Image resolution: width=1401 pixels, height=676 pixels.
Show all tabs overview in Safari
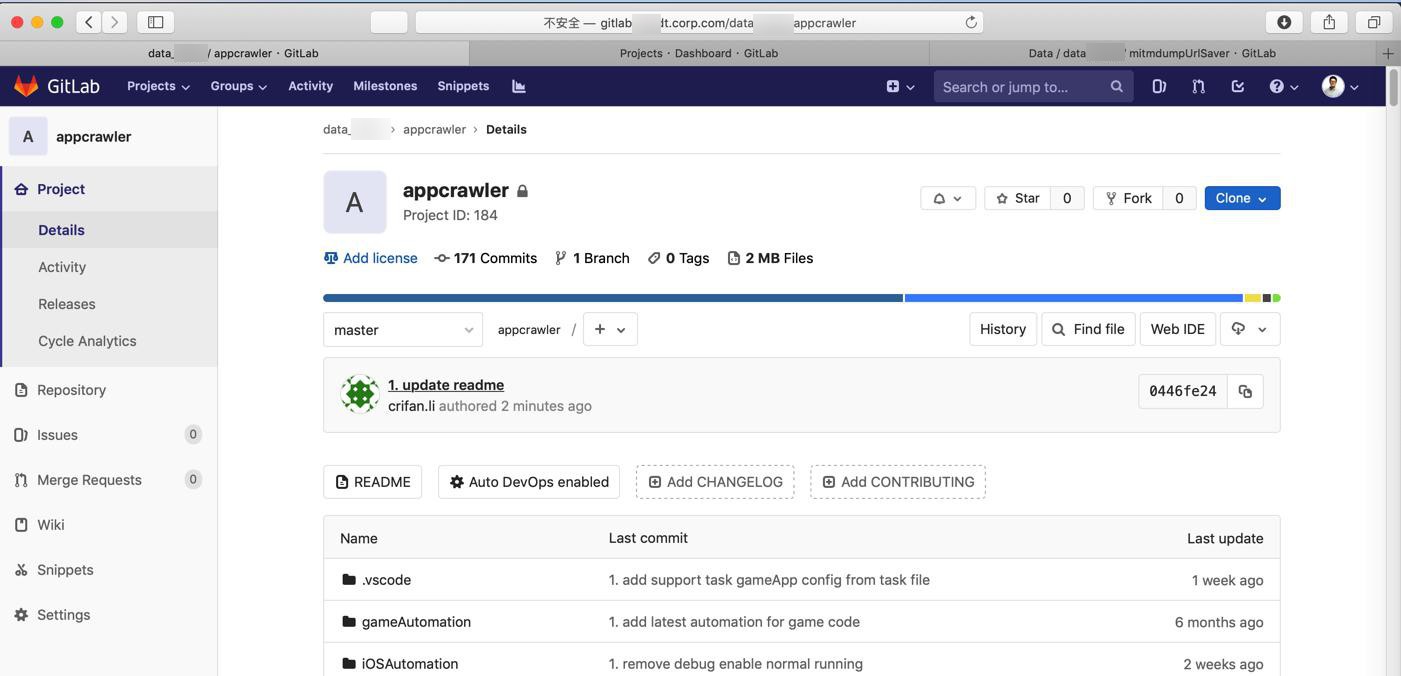pos(1374,22)
